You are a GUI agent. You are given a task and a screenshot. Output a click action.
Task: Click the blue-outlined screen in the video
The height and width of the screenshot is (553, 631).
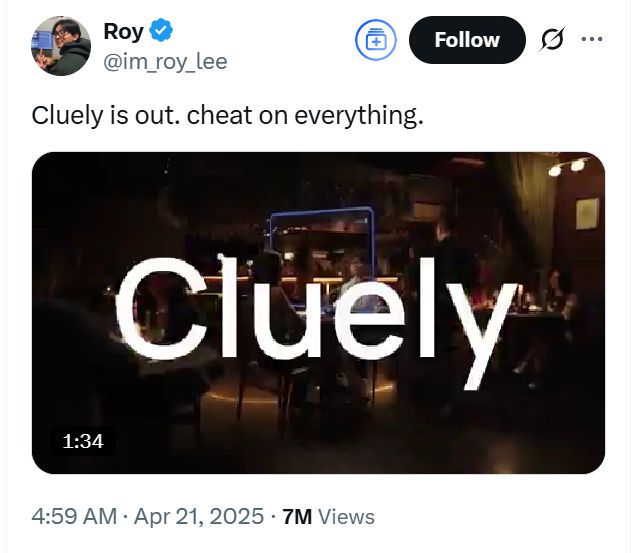pos(322,240)
